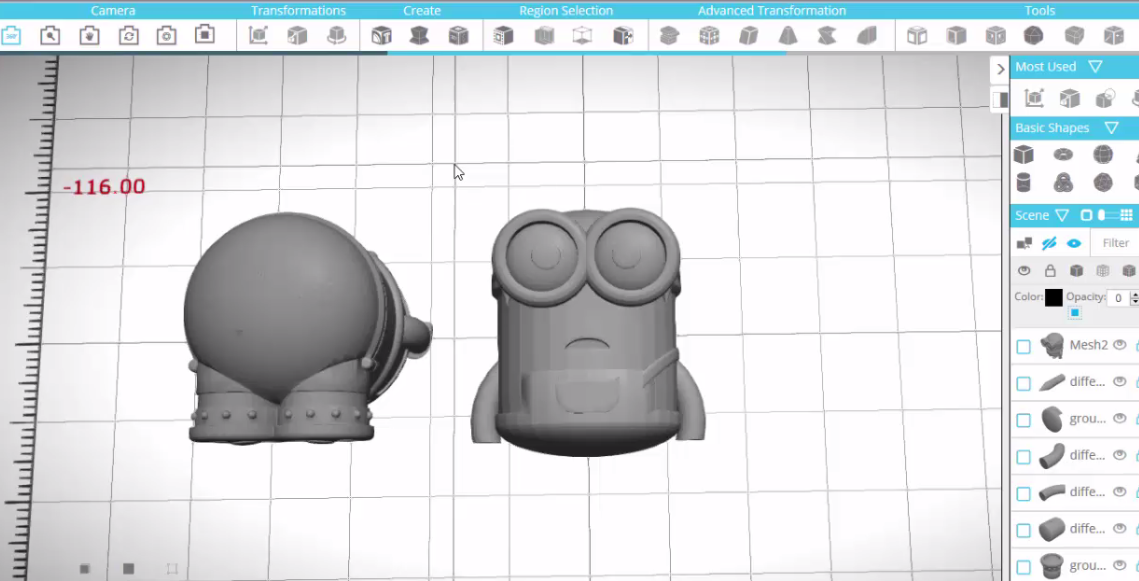The height and width of the screenshot is (581, 1139).
Task: Open the 3D text cube tool in Create
Action: click(381, 36)
